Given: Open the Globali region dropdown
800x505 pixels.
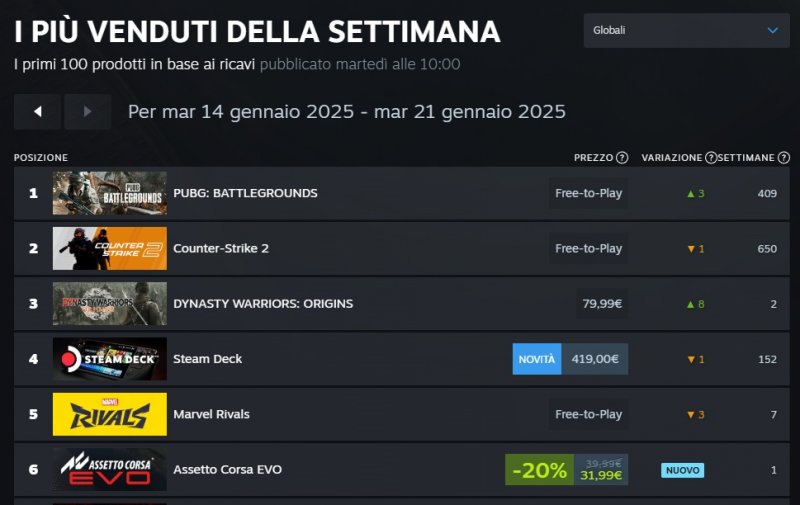Looking at the screenshot, I should [x=687, y=31].
